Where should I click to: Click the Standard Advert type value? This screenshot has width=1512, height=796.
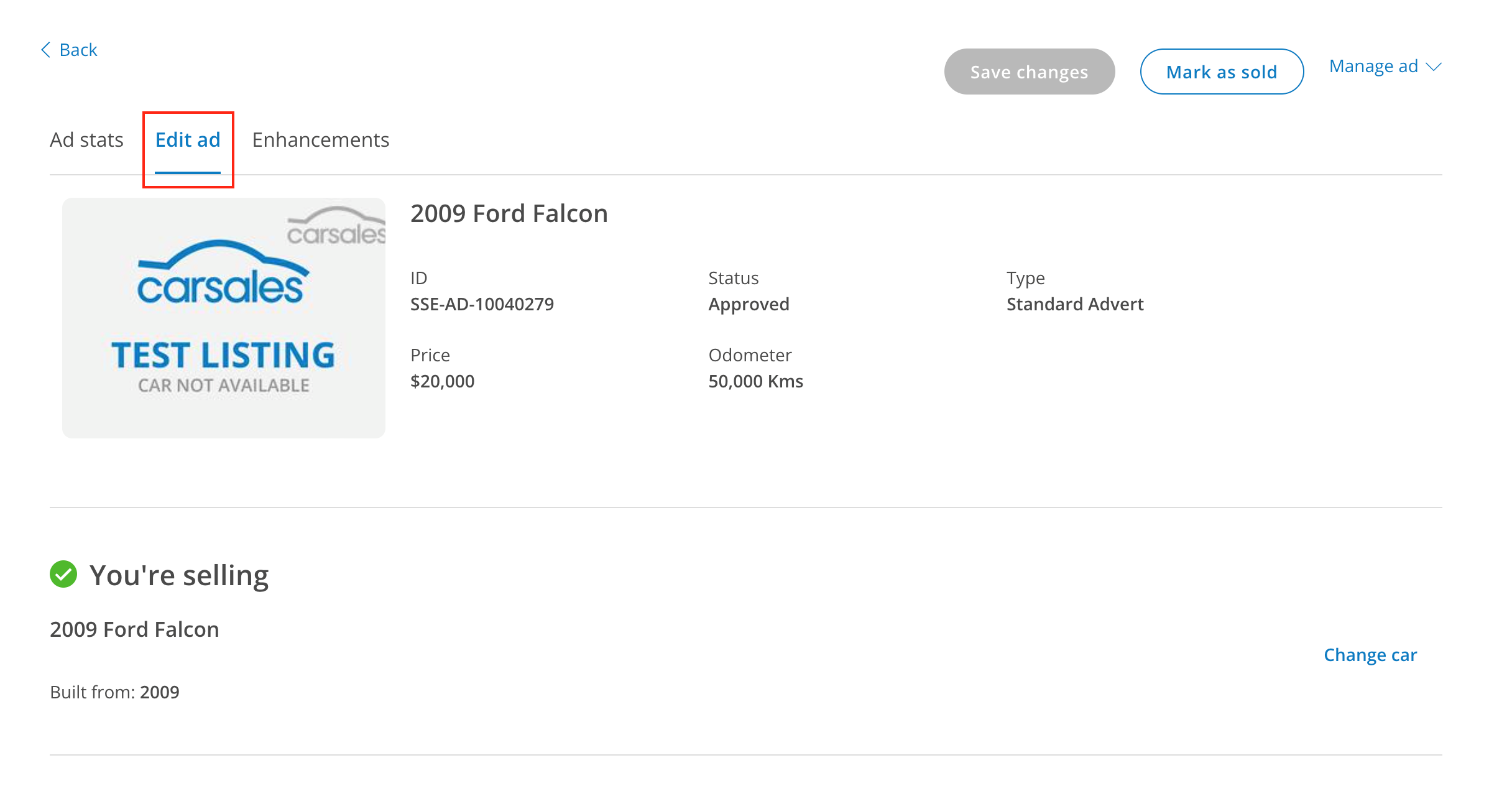point(1075,304)
